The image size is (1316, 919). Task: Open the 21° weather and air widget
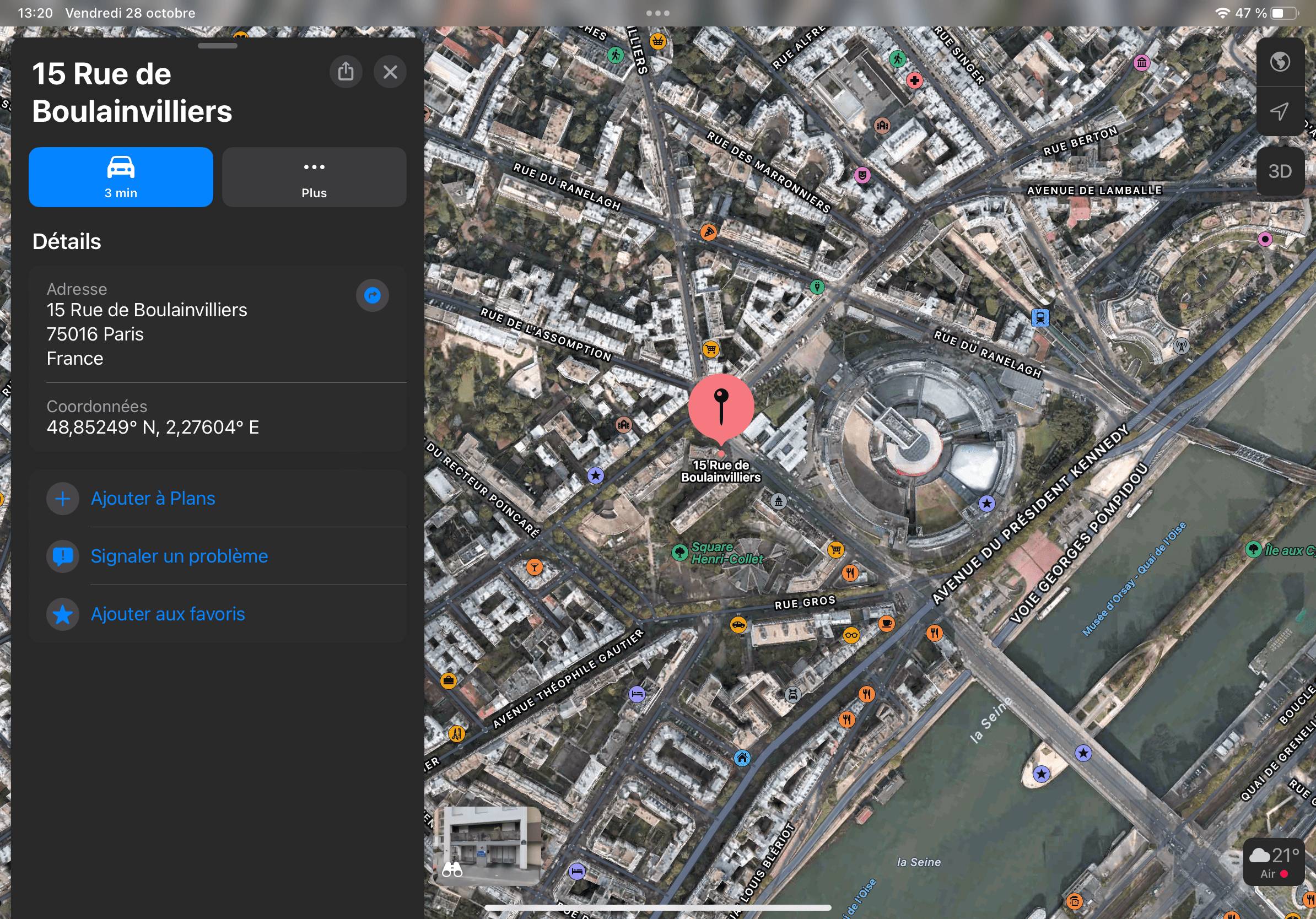tap(1274, 862)
